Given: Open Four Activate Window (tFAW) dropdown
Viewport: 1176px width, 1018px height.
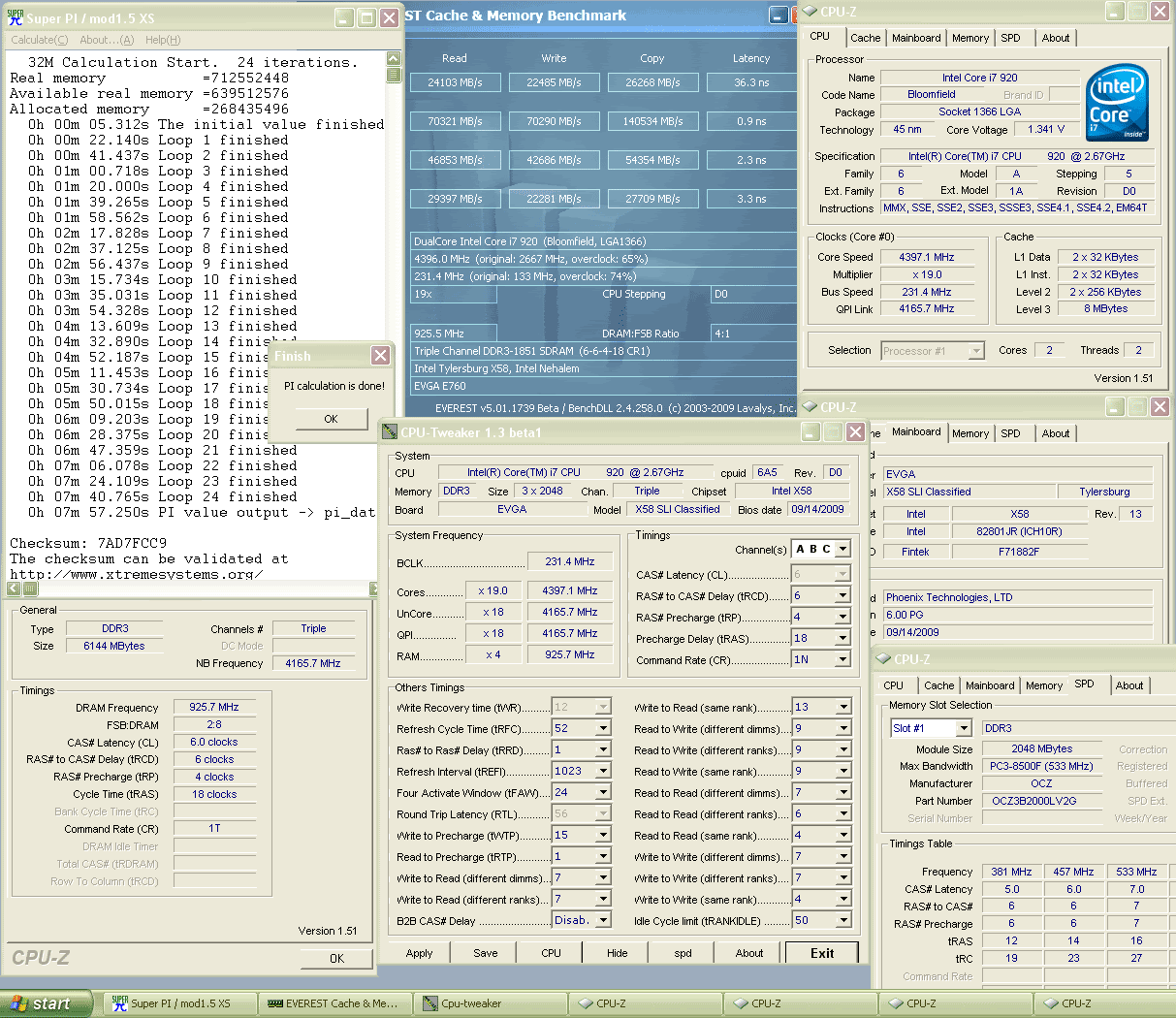Looking at the screenshot, I should pos(603,792).
